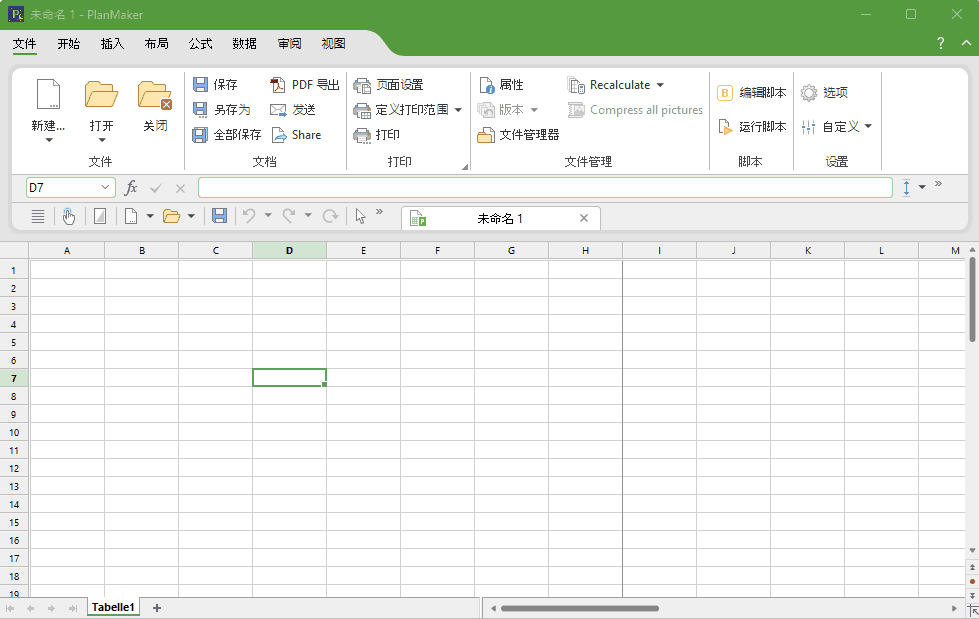The width and height of the screenshot is (979, 619).
Task: Click the 编辑脚本 edit script icon
Action: pyautogui.click(x=725, y=93)
